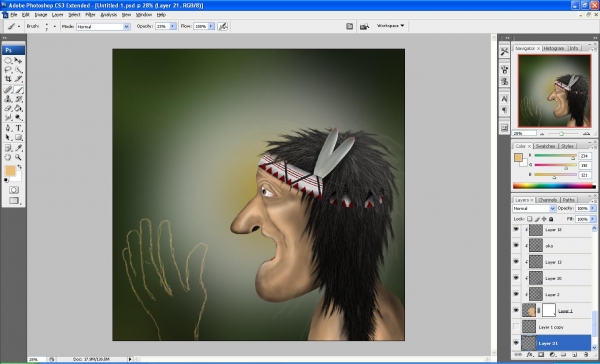This screenshot has width=600, height=364.
Task: Hide Layer 21 visibility eye
Action: pyautogui.click(x=516, y=343)
